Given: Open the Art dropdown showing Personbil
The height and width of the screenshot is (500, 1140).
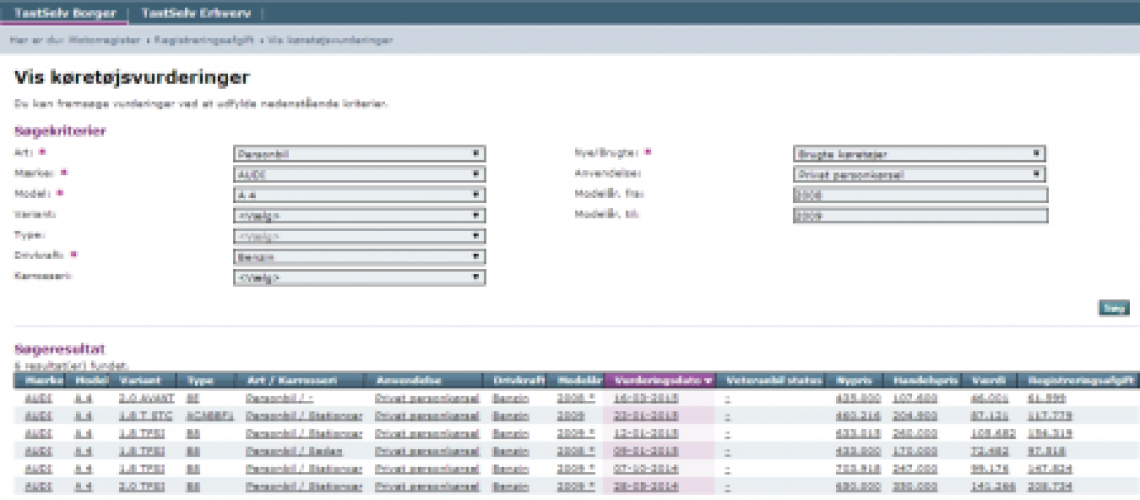Looking at the screenshot, I should pos(359,154).
